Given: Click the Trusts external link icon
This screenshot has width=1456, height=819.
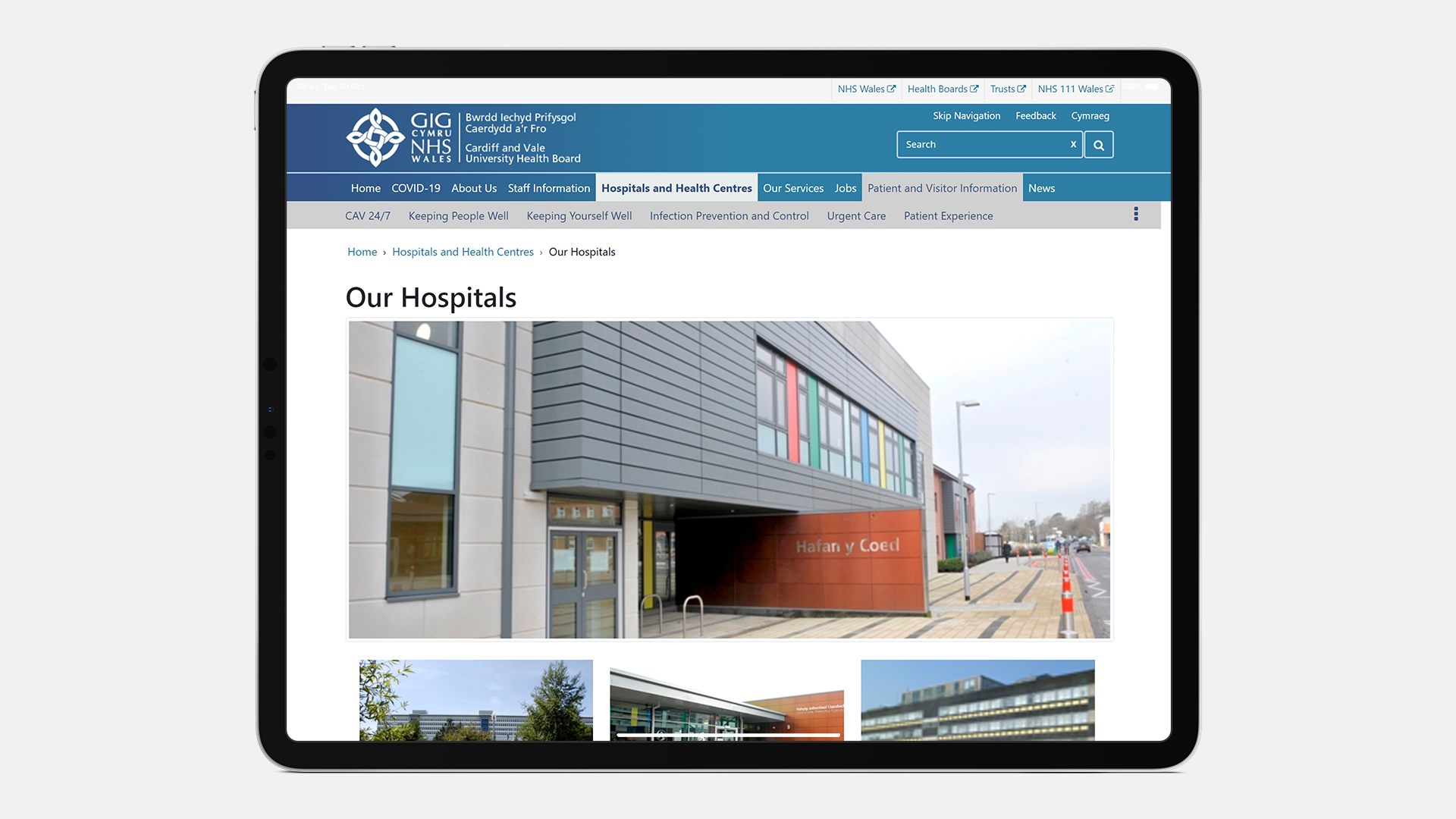Looking at the screenshot, I should pos(1022,89).
